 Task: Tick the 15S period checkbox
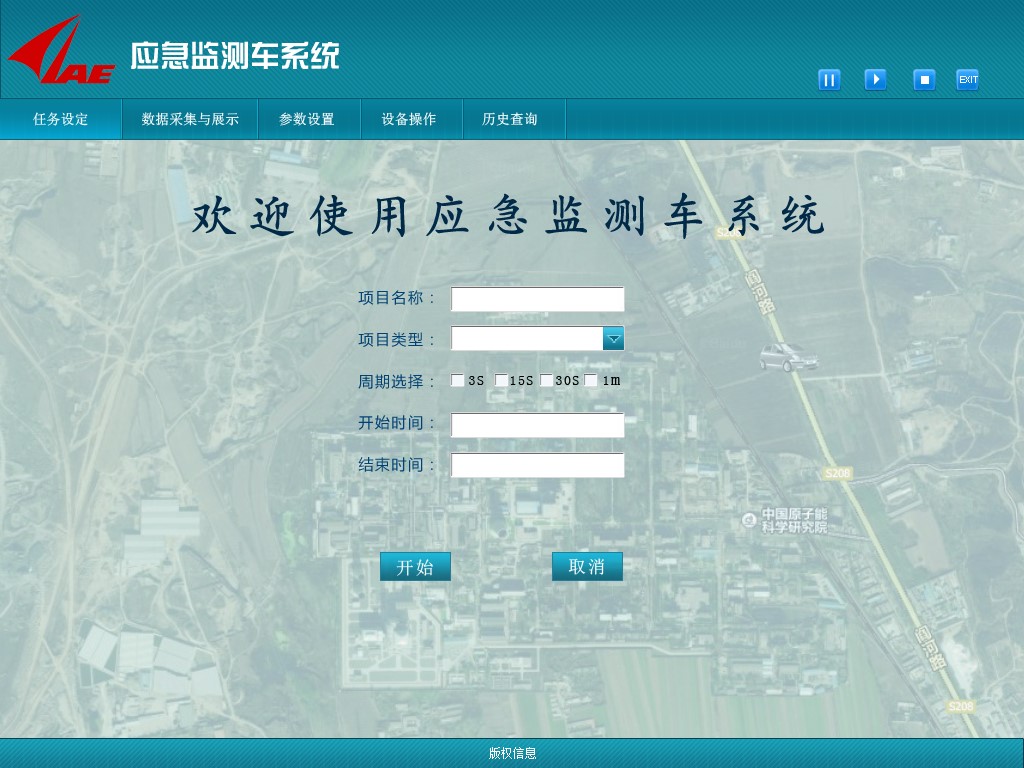501,380
